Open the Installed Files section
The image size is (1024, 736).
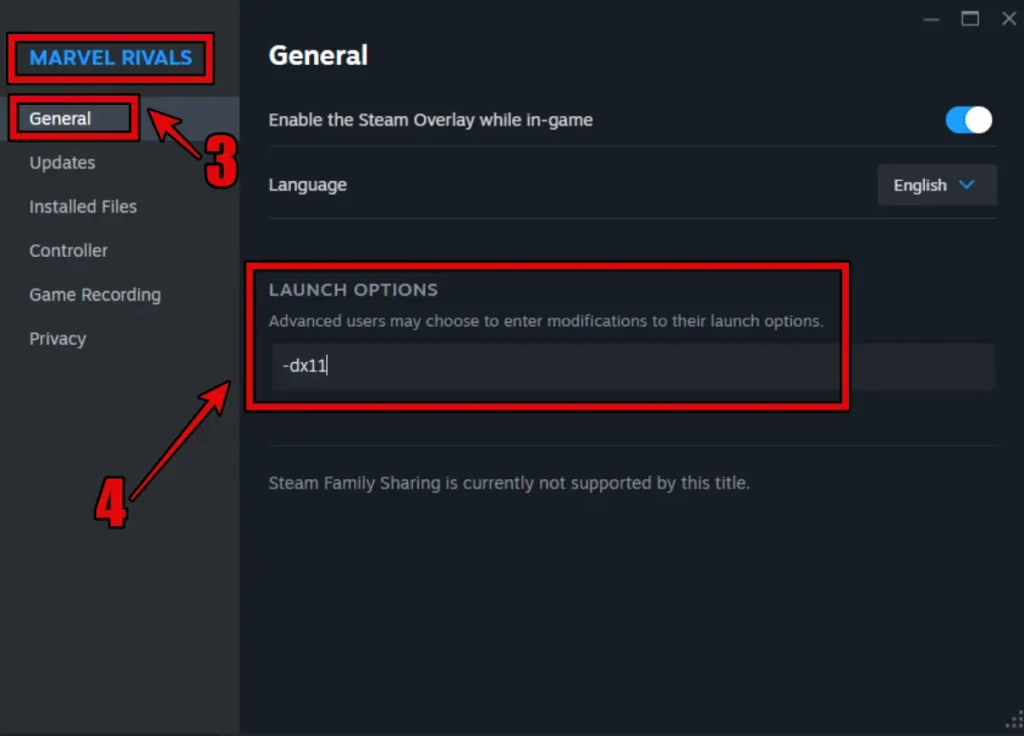point(83,207)
